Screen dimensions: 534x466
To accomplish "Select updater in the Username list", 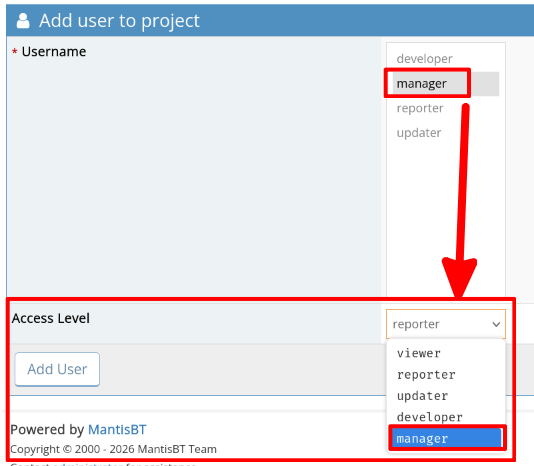I will click(x=445, y=133).
